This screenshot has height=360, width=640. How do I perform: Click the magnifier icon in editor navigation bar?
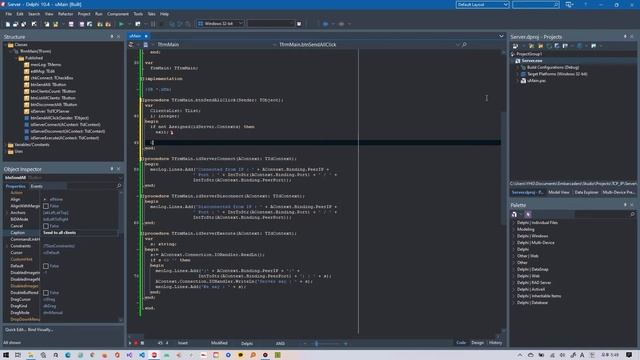click(464, 44)
